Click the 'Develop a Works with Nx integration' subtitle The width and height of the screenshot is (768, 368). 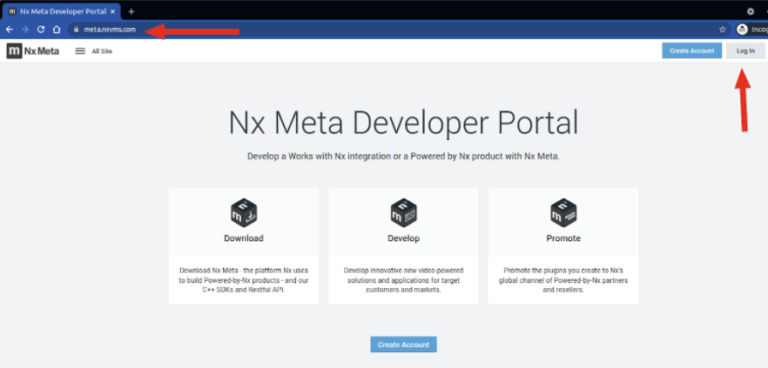pyautogui.click(x=404, y=157)
